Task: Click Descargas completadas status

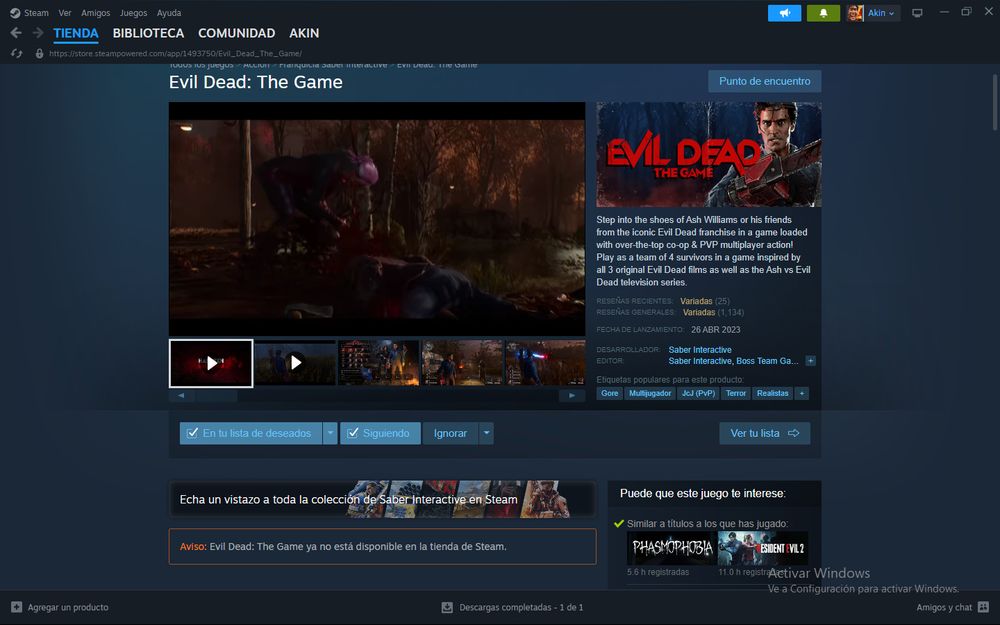Action: (x=521, y=607)
